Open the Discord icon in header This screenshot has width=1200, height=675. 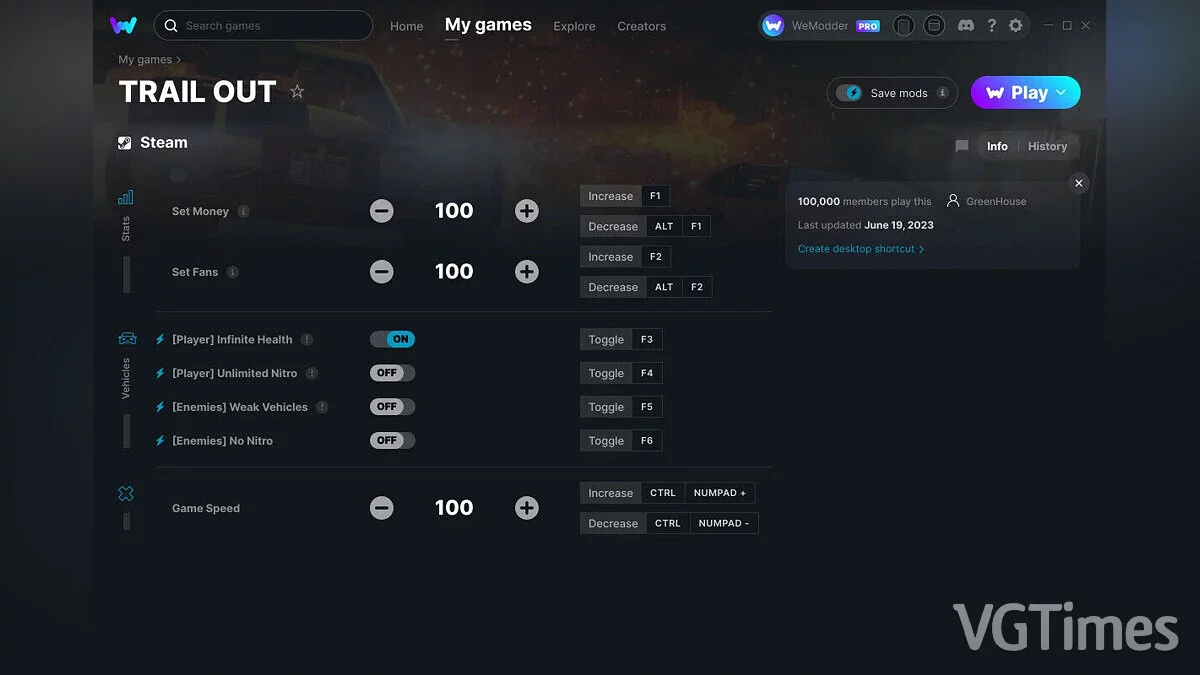[965, 26]
